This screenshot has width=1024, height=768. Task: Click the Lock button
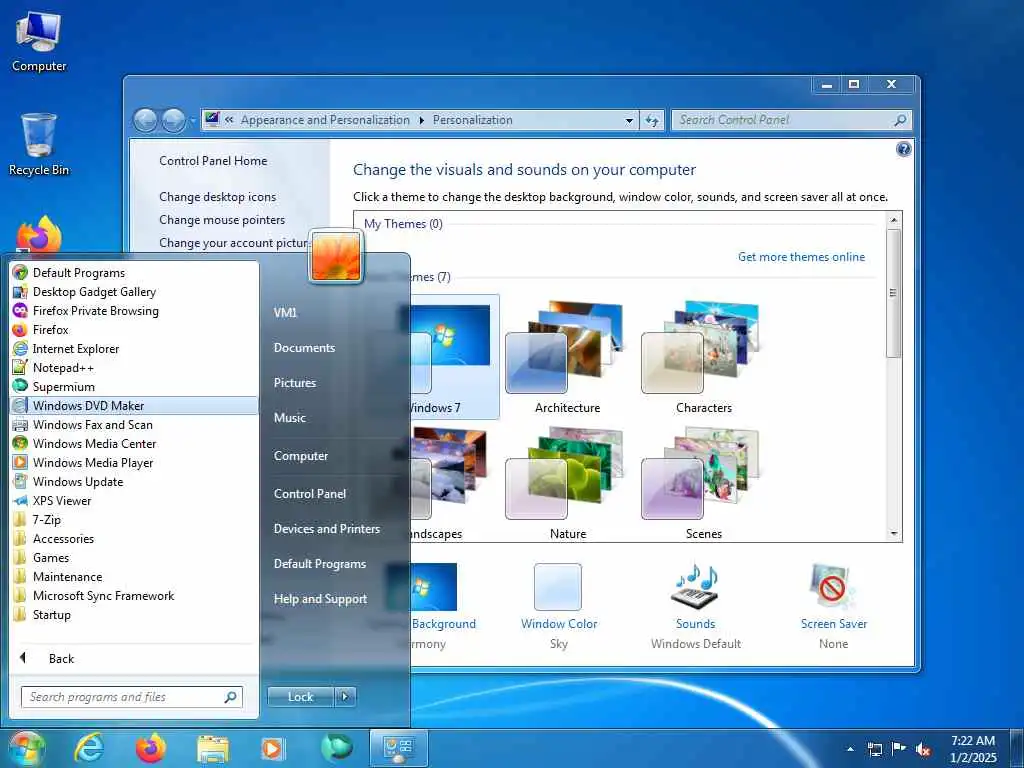pos(301,697)
